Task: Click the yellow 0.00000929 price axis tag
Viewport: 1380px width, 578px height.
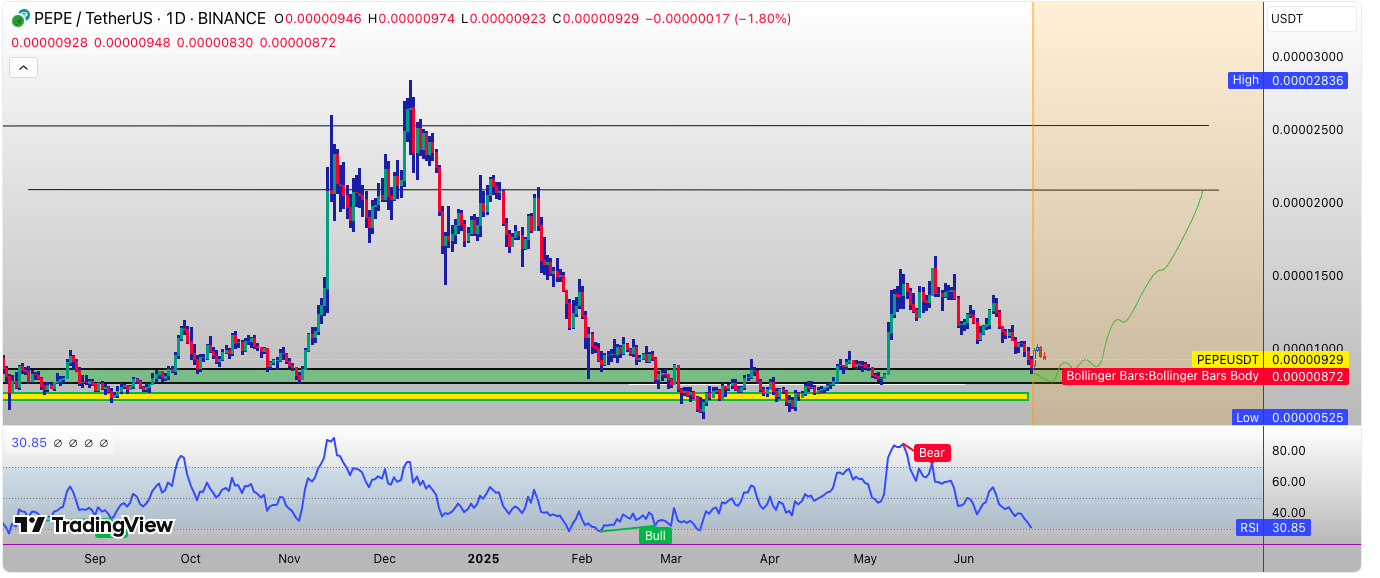Action: [1308, 359]
